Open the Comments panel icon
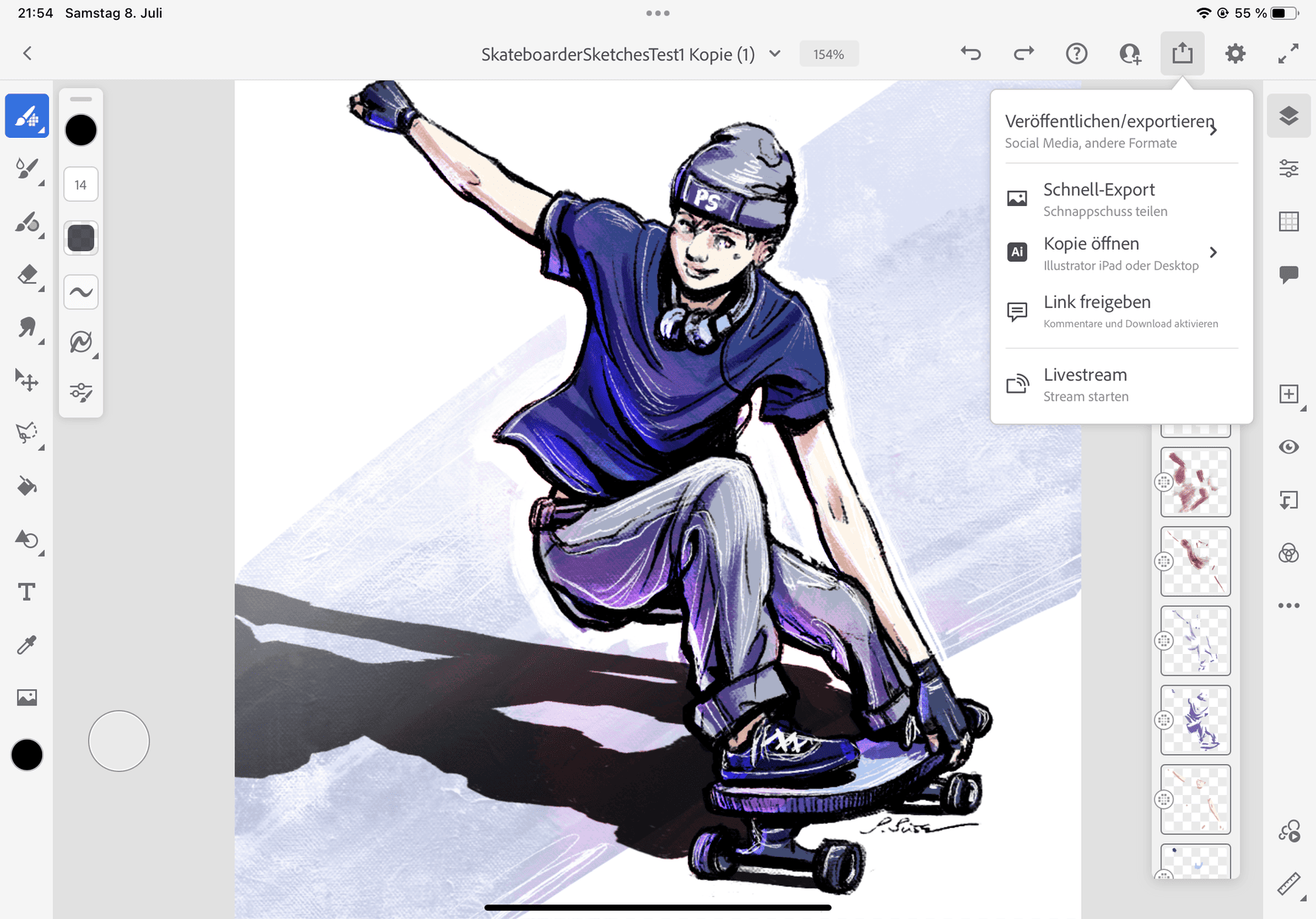Screen dimensions: 1316x919 click(1289, 274)
